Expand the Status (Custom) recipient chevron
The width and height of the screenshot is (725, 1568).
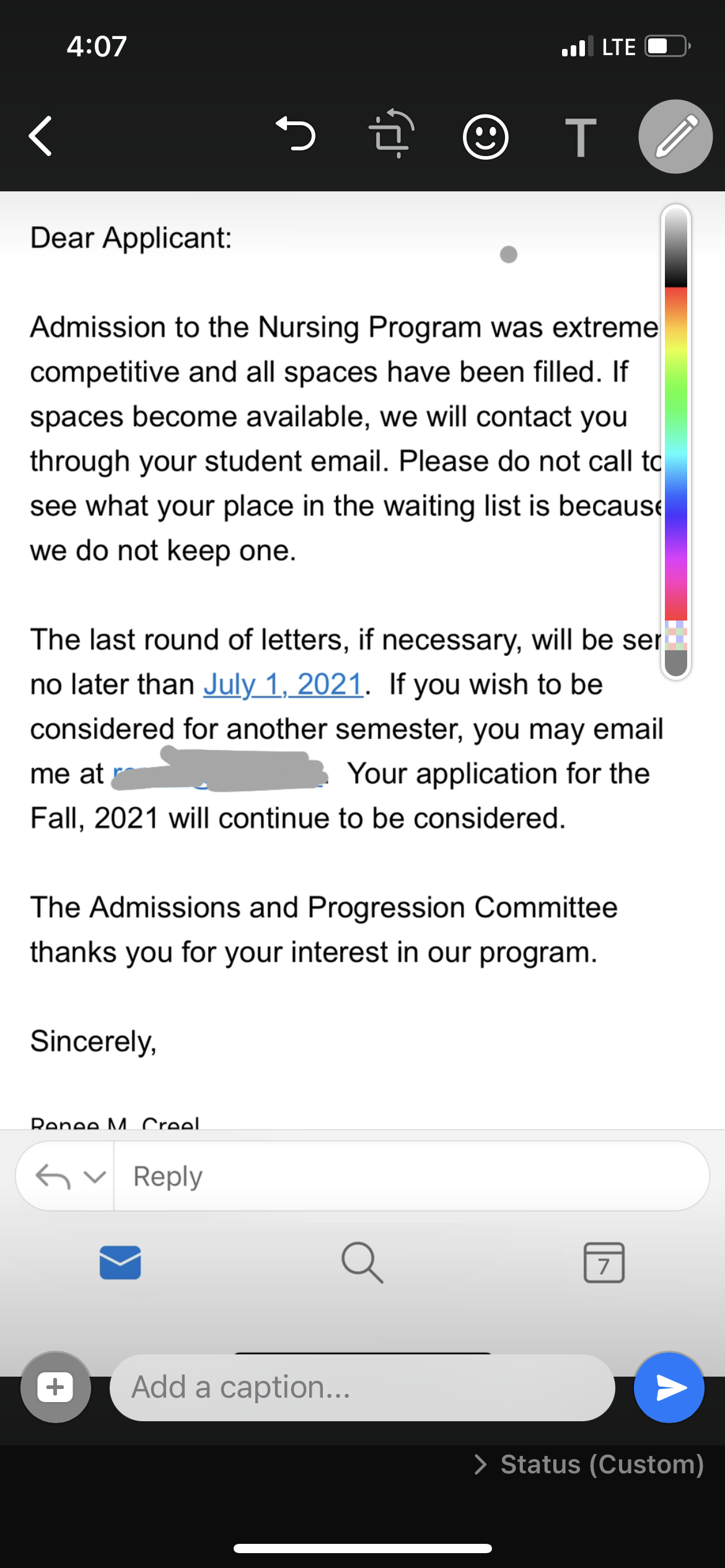480,1465
